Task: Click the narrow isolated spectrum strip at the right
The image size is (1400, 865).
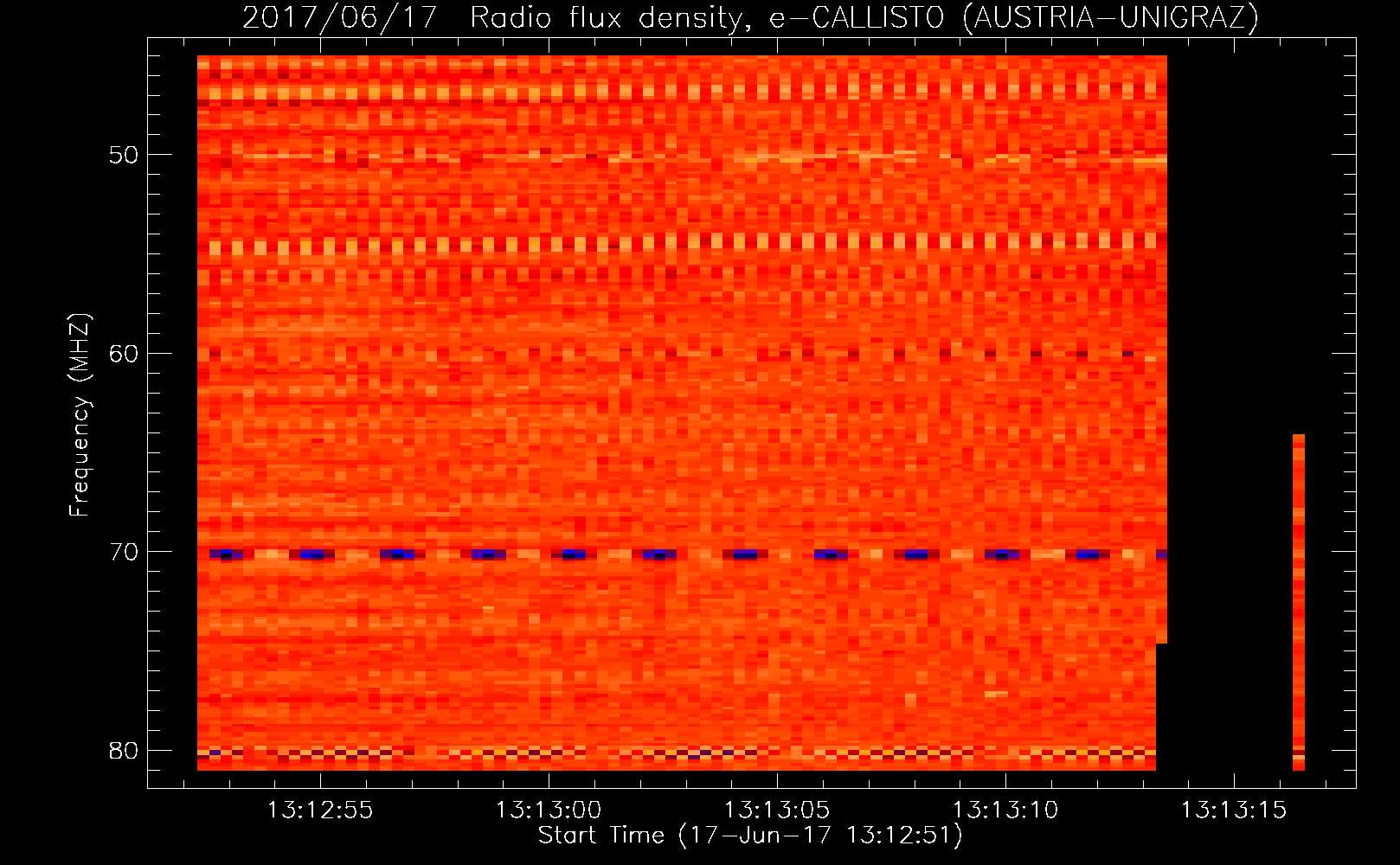Action: click(1299, 602)
